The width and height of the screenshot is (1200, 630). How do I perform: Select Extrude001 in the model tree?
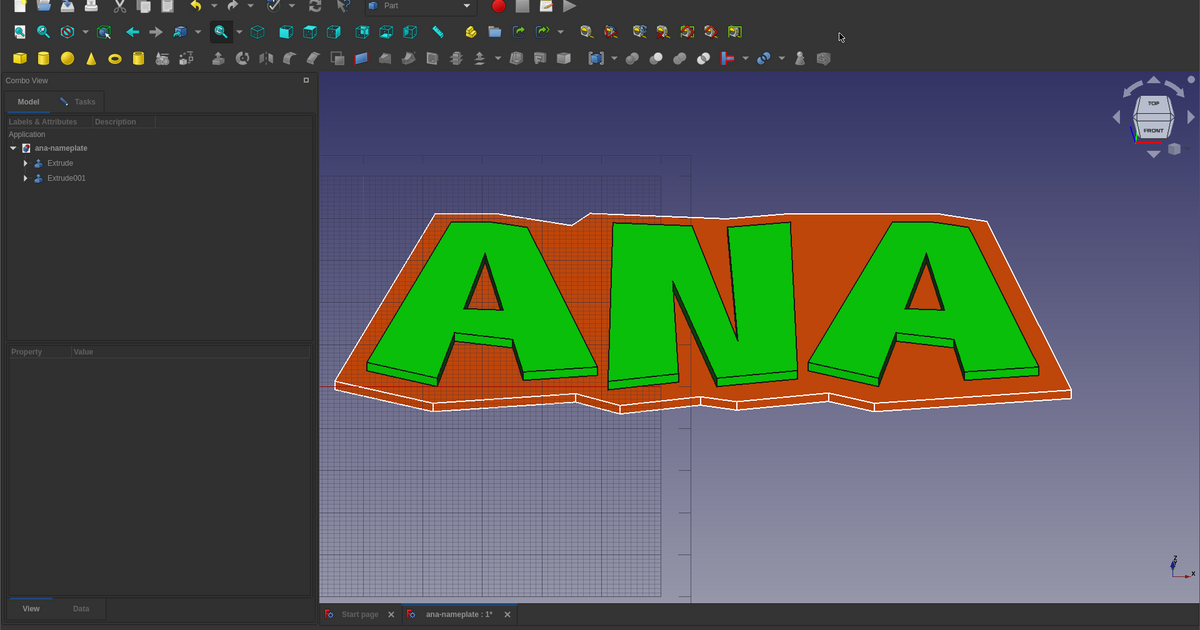tap(66, 178)
